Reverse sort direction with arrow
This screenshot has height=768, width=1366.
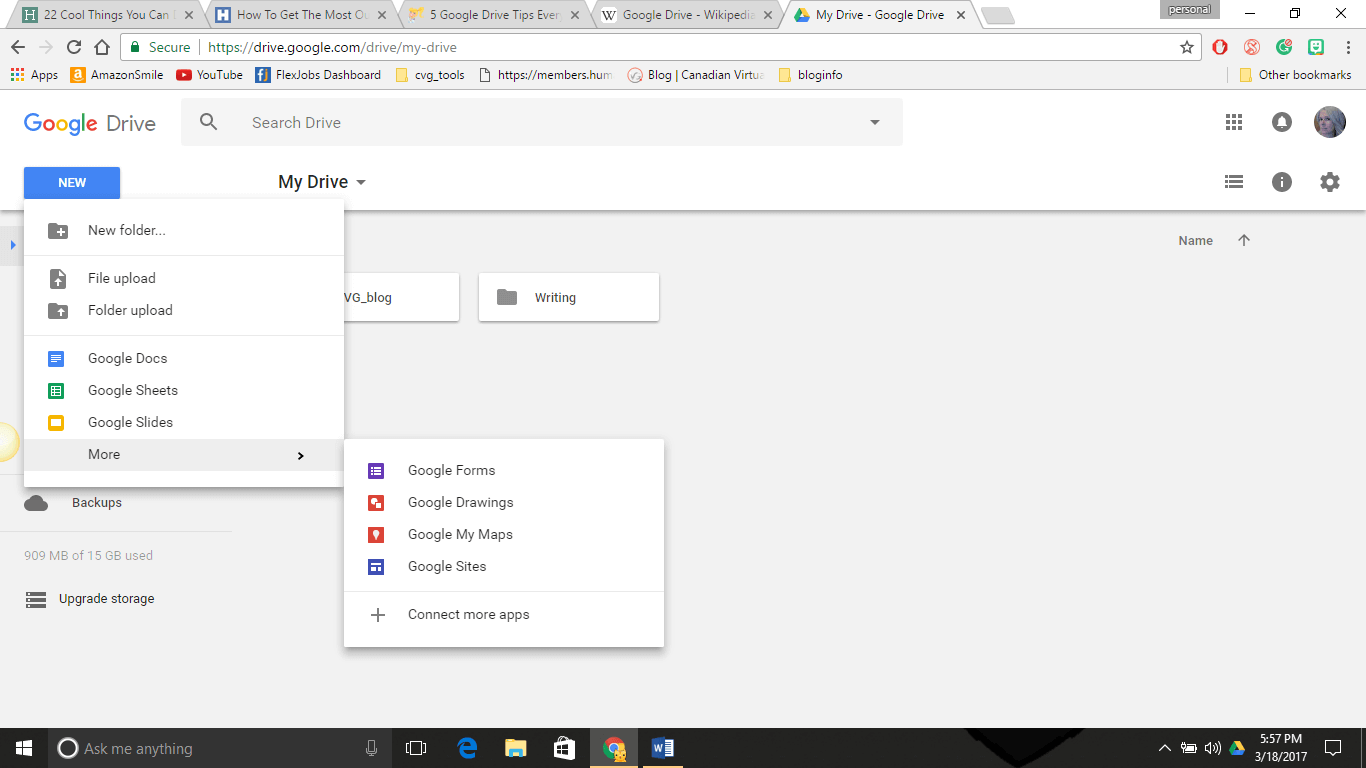pos(1244,240)
